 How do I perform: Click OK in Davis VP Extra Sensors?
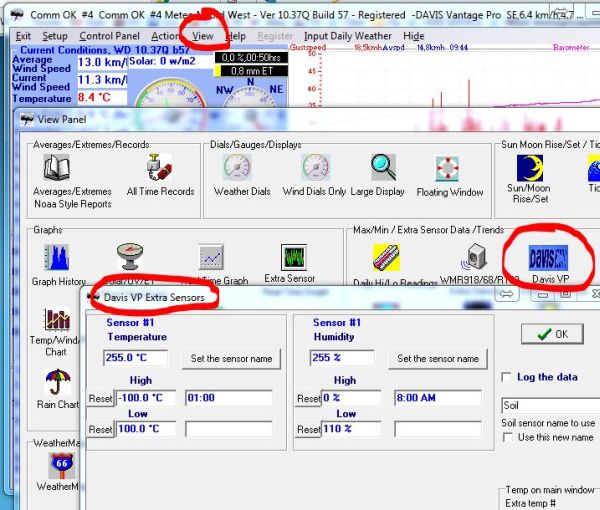pos(552,334)
